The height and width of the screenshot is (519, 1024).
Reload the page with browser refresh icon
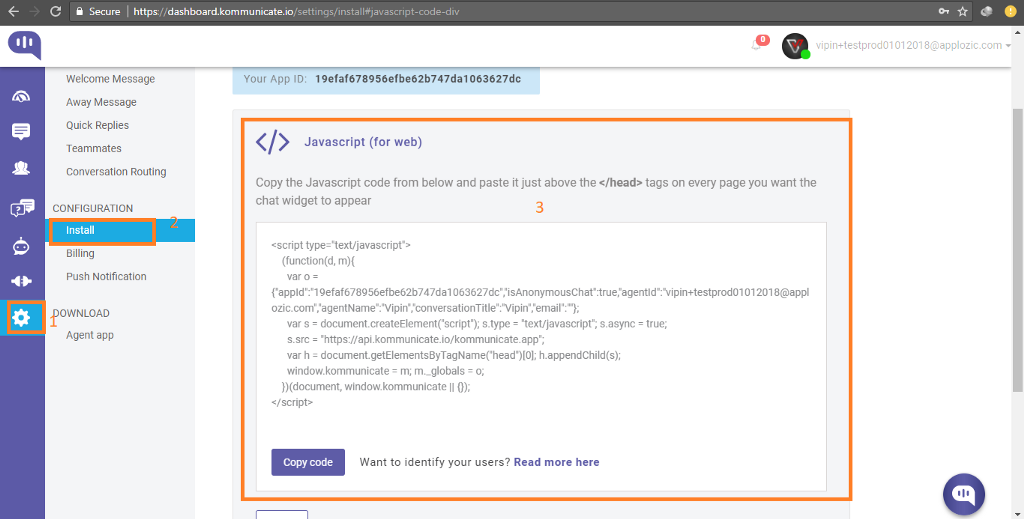coord(56,11)
